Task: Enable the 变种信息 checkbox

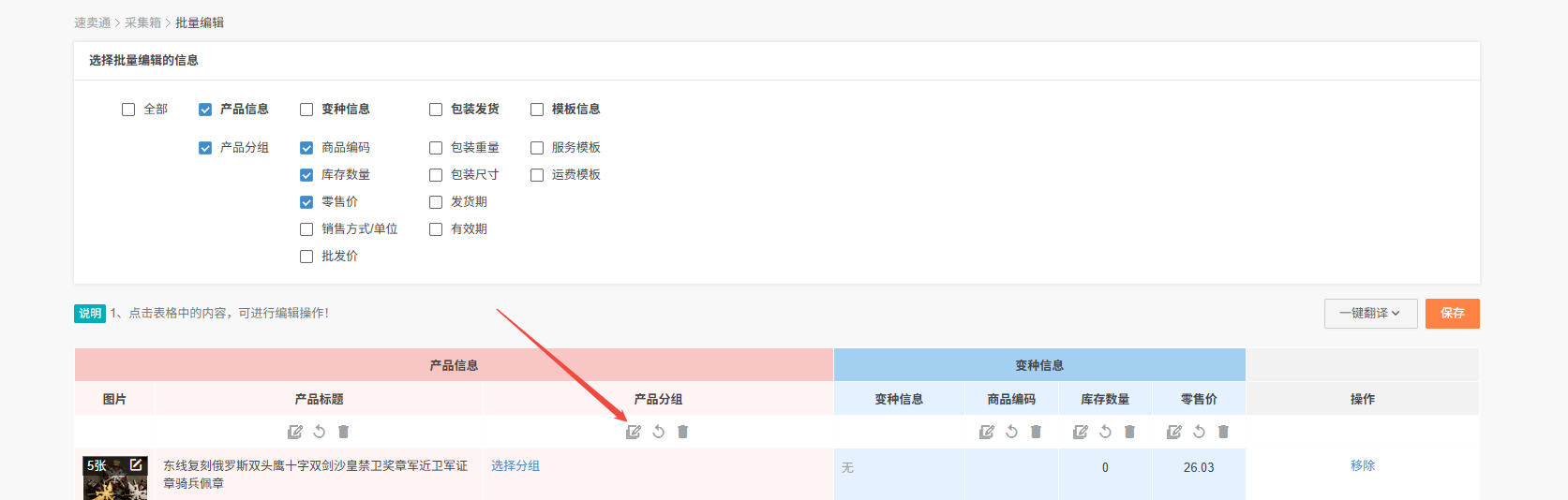Action: pos(306,110)
